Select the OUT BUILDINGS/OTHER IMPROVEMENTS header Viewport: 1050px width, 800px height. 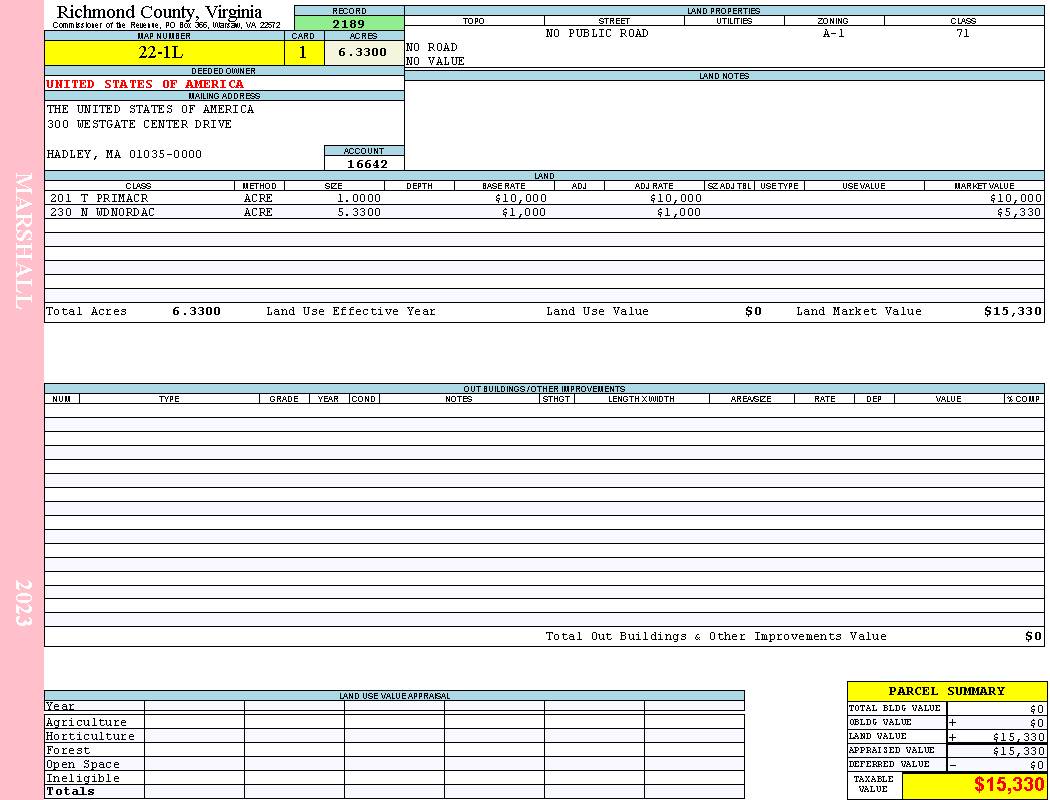pyautogui.click(x=544, y=389)
